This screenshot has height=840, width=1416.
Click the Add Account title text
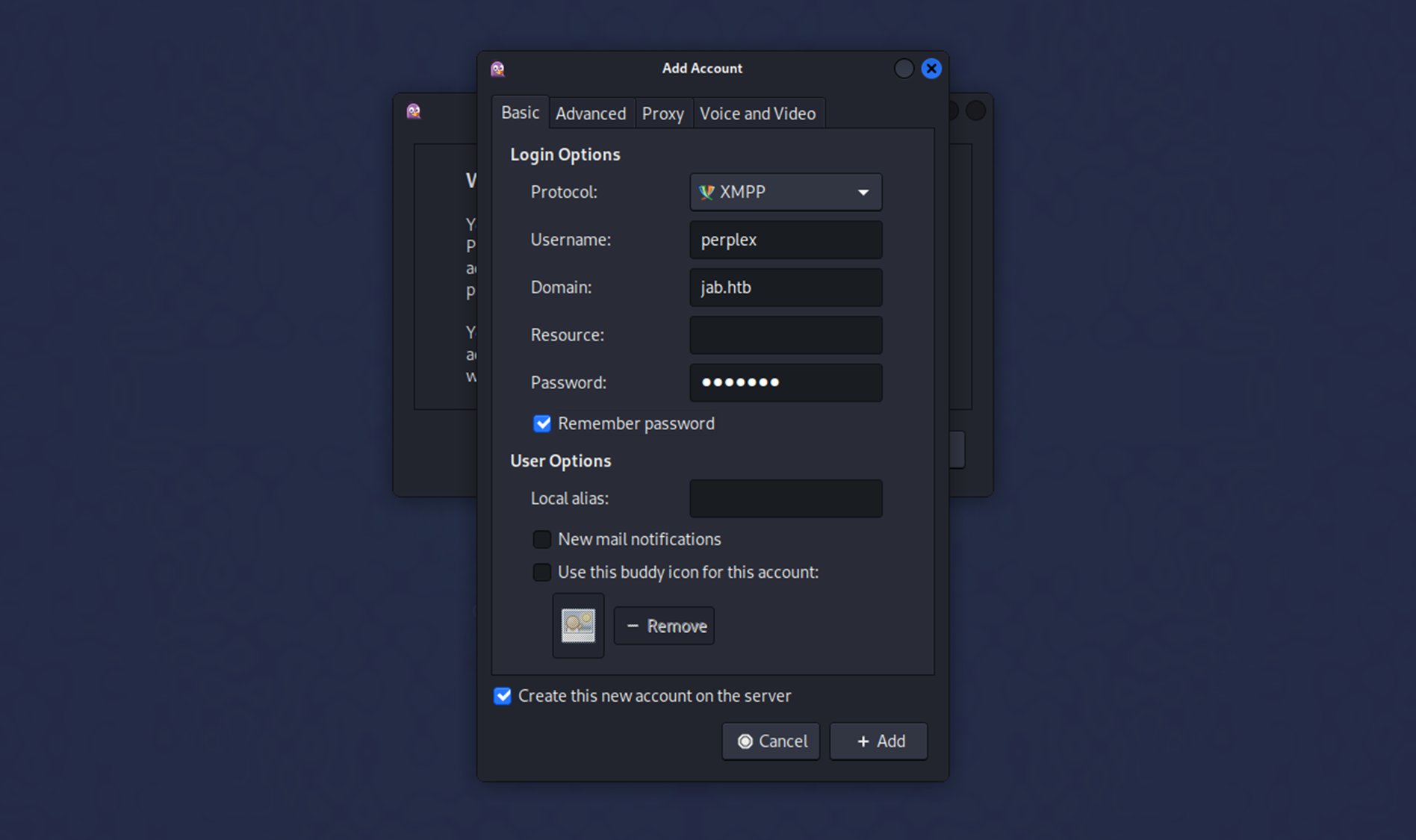click(x=702, y=68)
